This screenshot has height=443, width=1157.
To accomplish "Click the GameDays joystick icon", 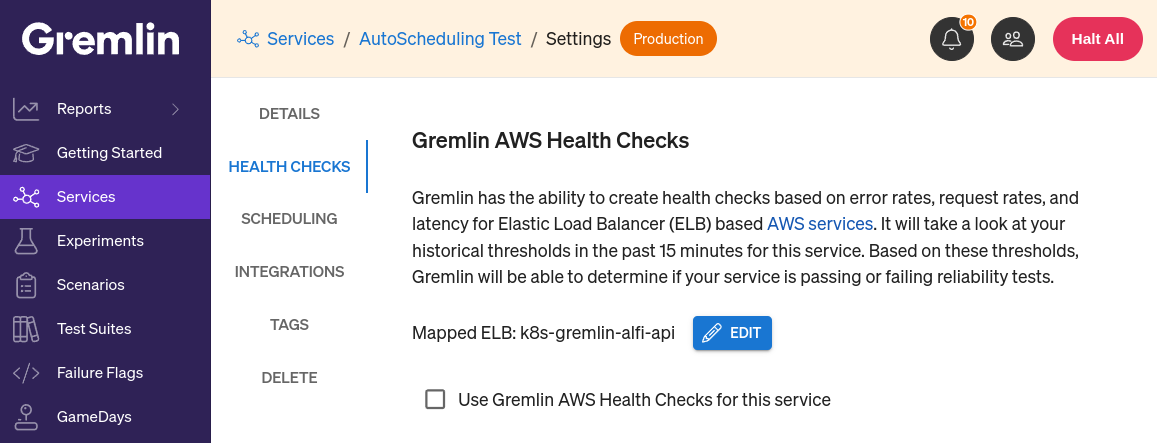I will [x=26, y=416].
